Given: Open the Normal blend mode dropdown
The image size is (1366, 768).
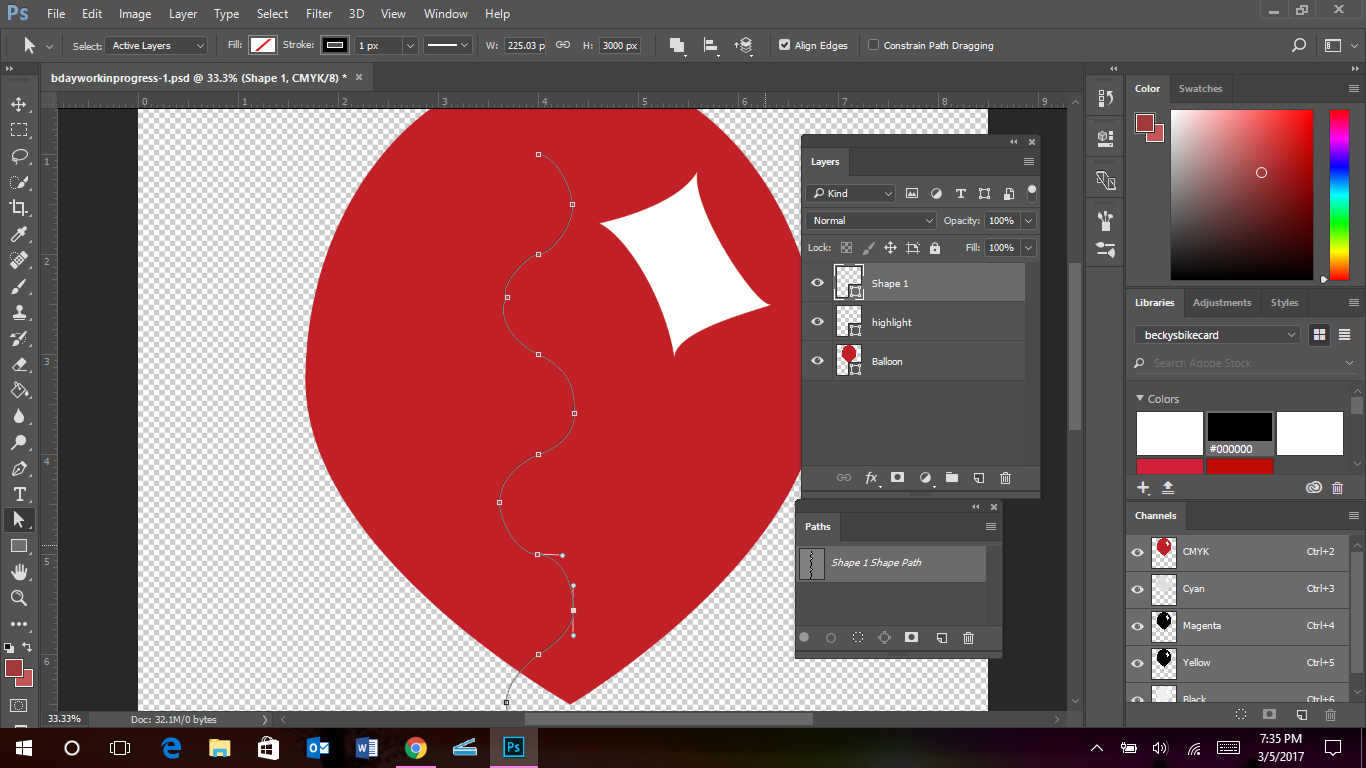Looking at the screenshot, I should (871, 221).
